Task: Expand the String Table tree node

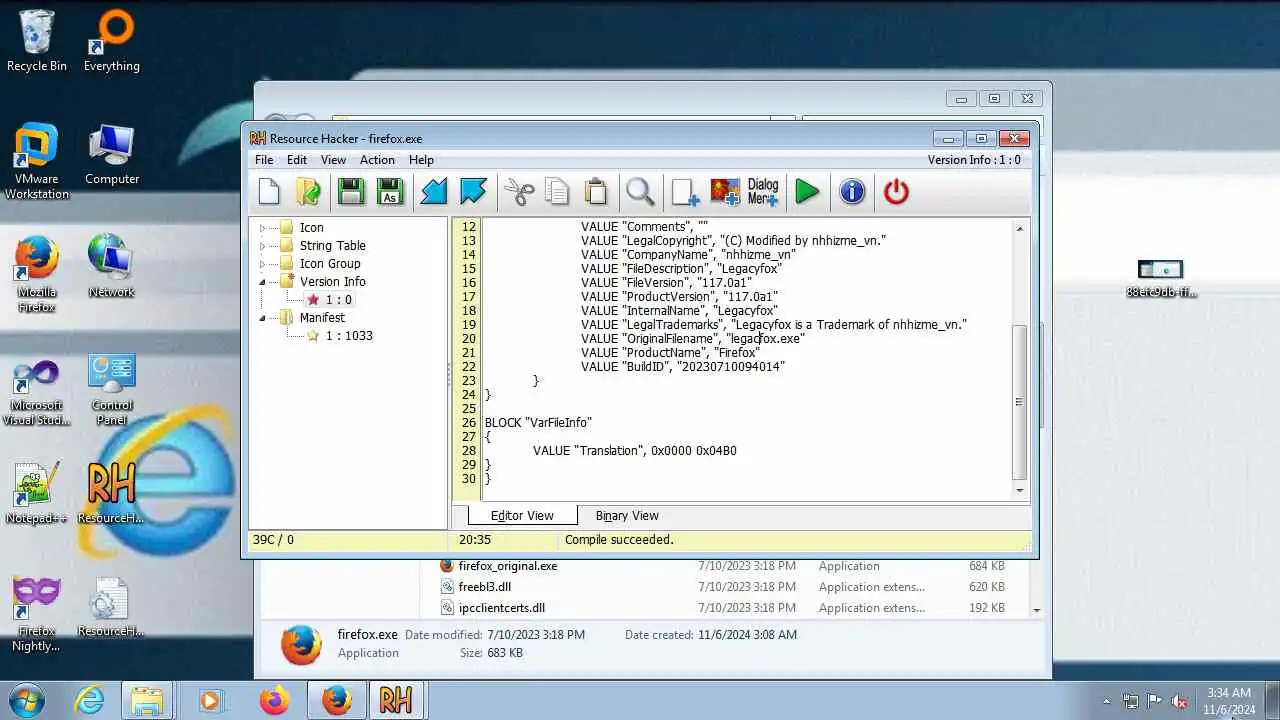Action: (263, 246)
